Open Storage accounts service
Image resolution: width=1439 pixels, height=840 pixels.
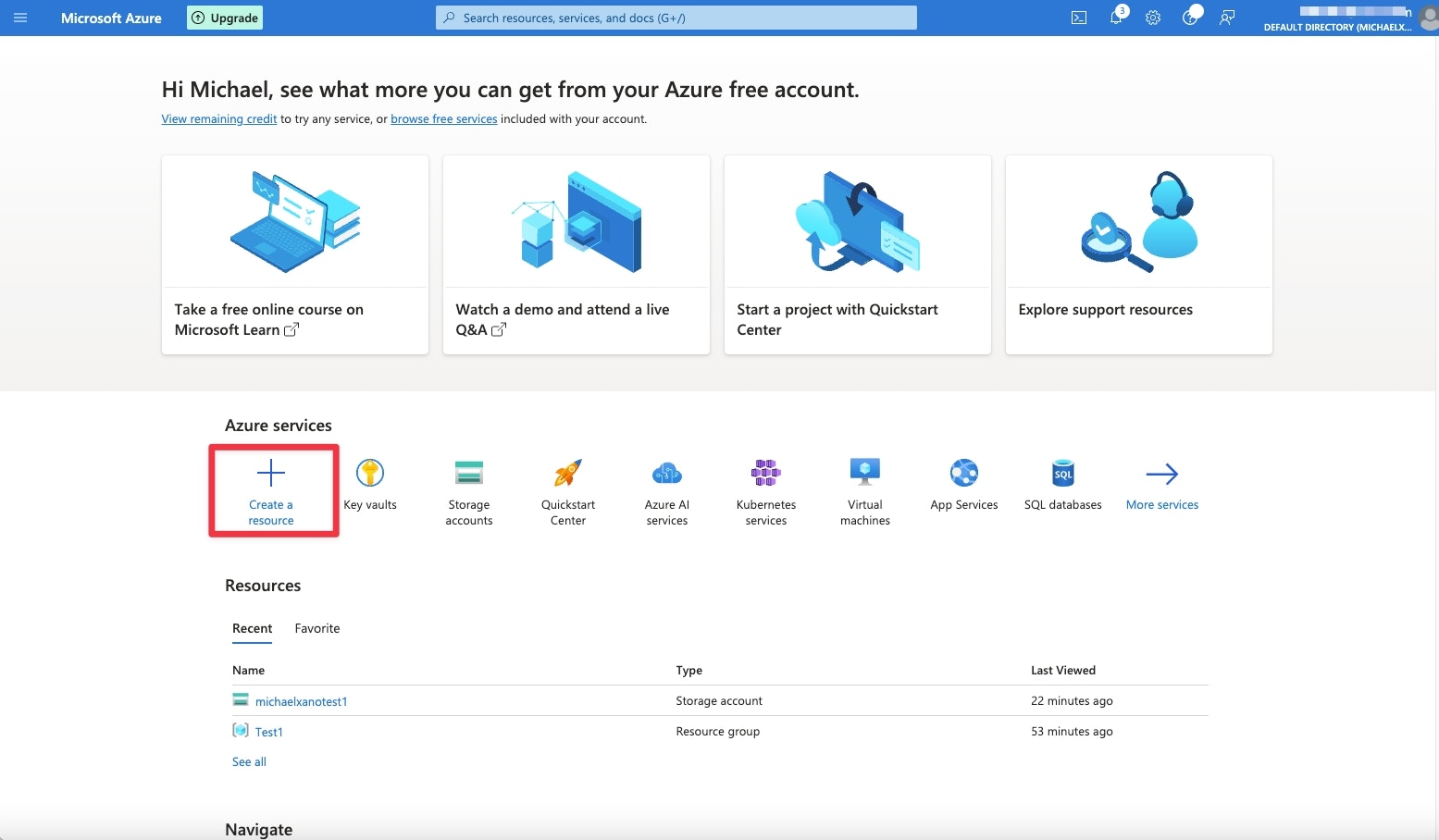click(x=469, y=492)
